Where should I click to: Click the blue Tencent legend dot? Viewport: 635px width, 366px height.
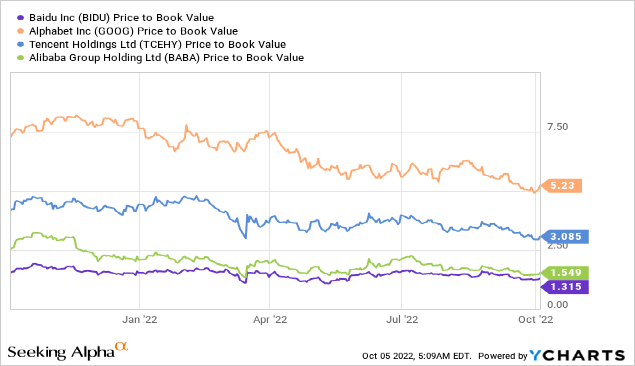point(20,45)
